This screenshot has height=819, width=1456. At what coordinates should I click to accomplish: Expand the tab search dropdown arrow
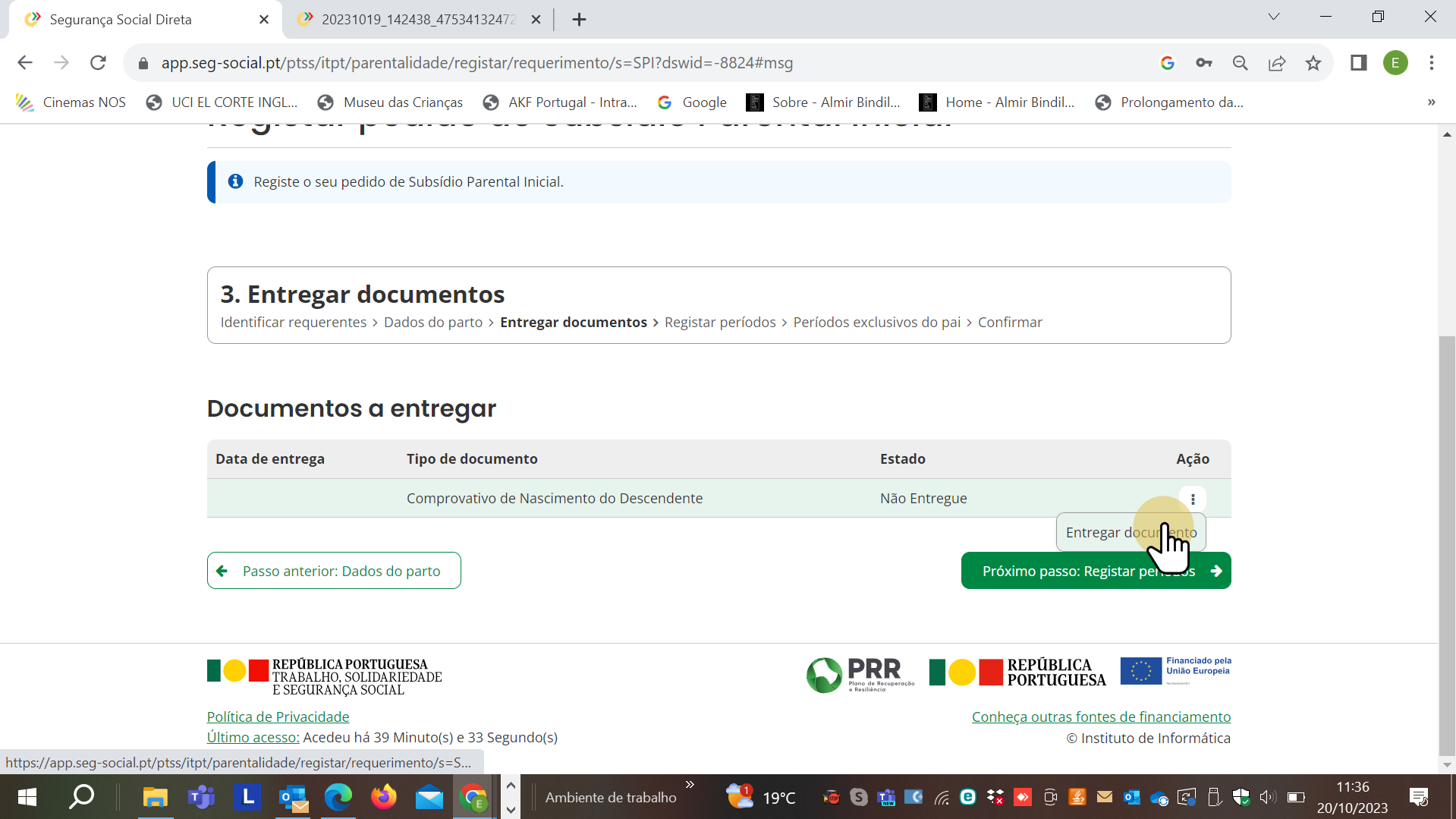click(1274, 17)
